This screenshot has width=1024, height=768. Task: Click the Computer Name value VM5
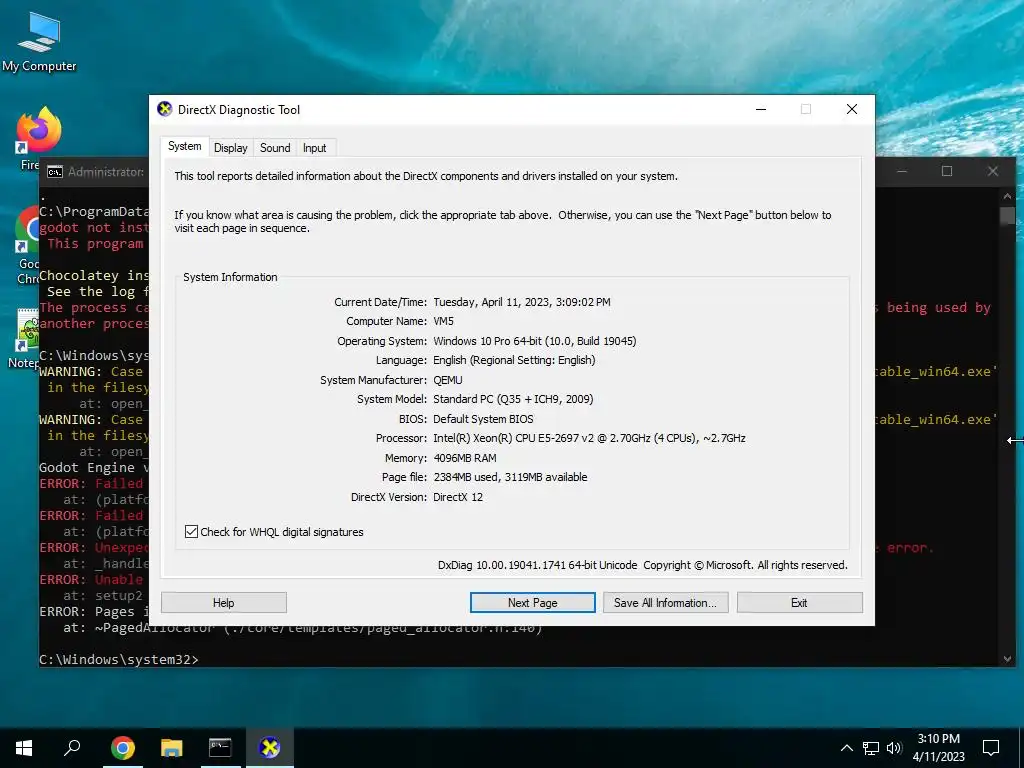tap(443, 321)
